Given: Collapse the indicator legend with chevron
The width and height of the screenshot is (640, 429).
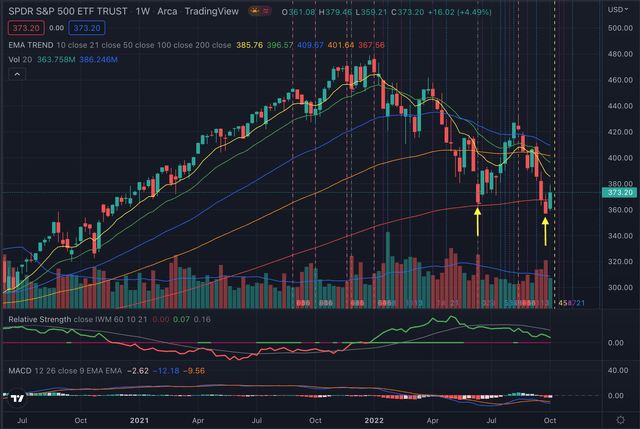Looking at the screenshot, I should (x=17, y=74).
